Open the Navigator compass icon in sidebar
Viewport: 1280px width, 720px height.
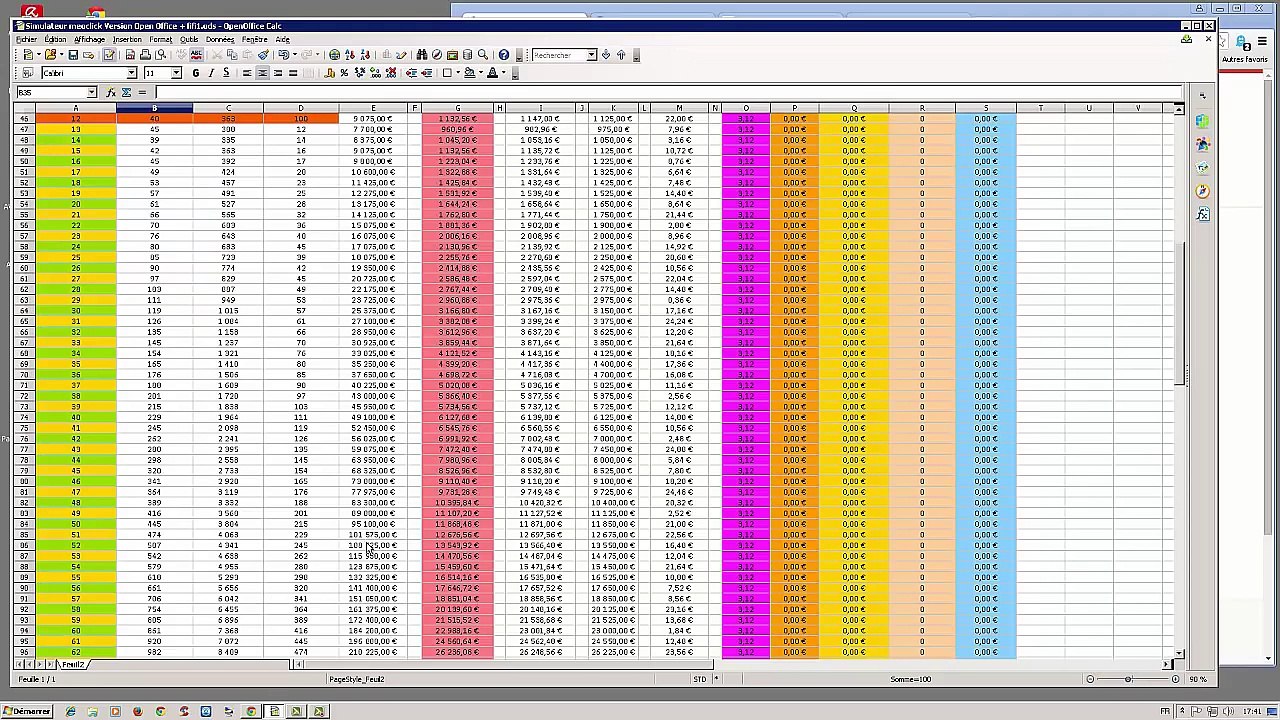click(1202, 191)
